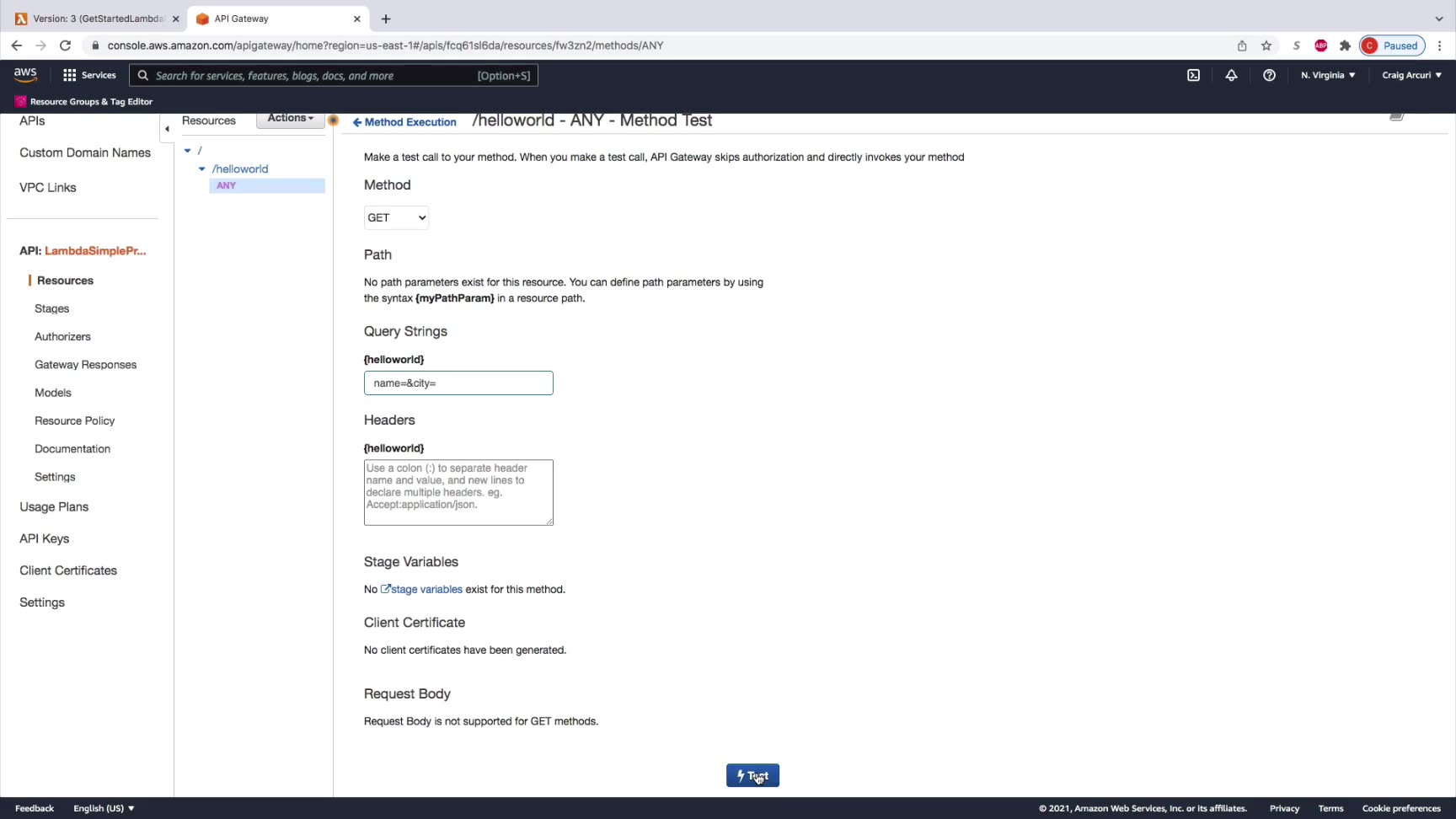This screenshot has height=819, width=1456.
Task: Open AWS CloudShell icon
Action: [1193, 75]
